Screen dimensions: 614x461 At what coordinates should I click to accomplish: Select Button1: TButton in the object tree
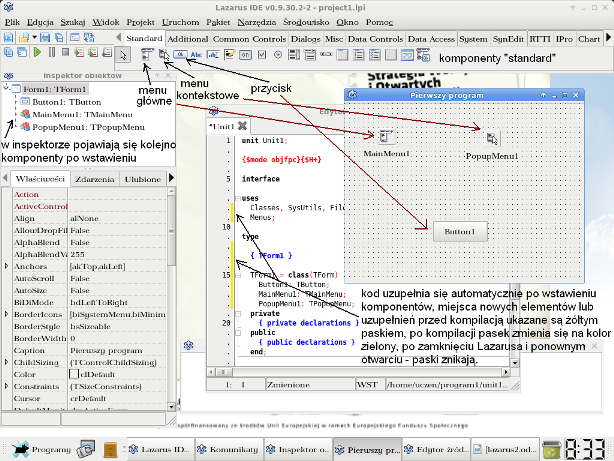click(x=67, y=102)
